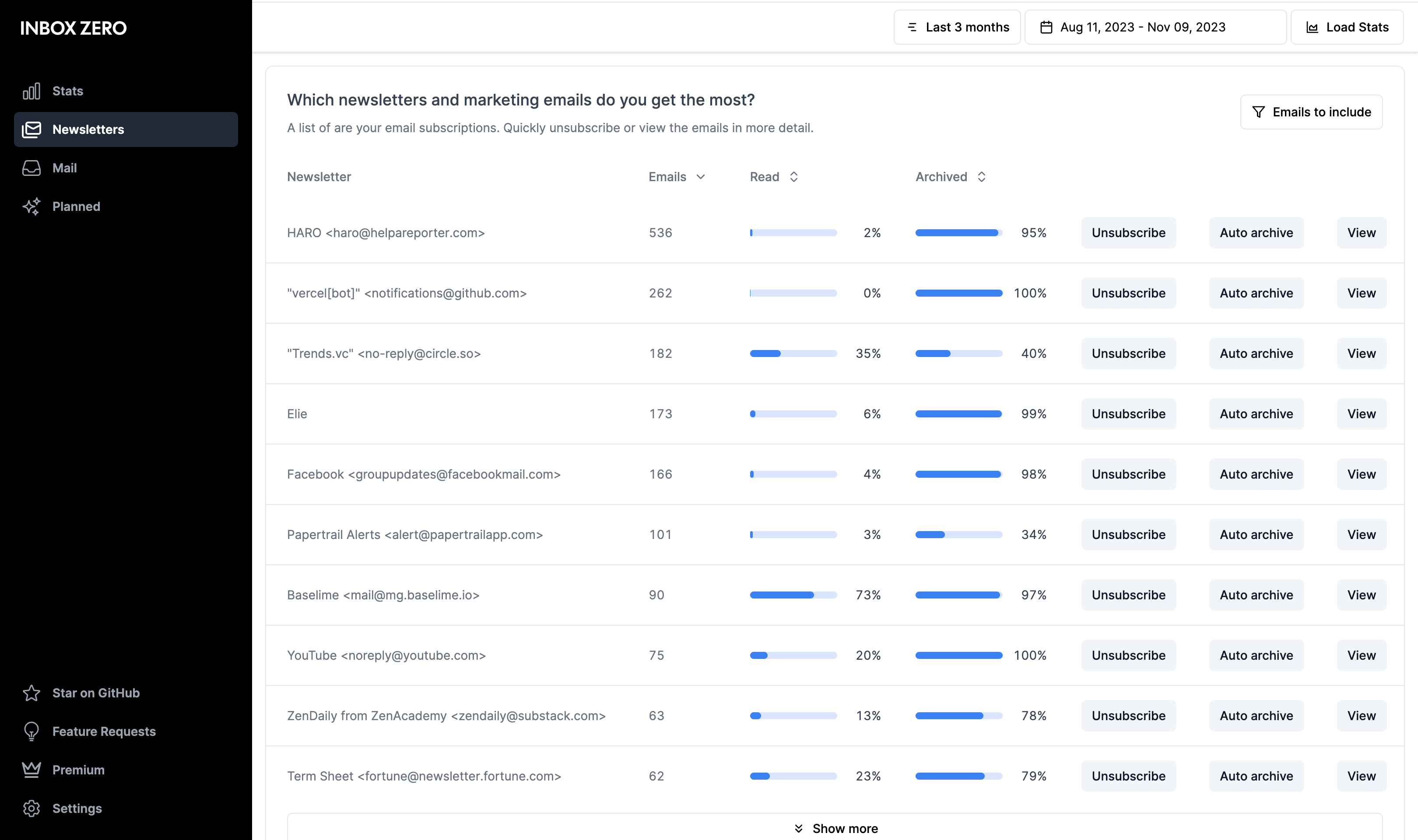
Task: Click the Newsletters sidebar icon
Action: click(33, 129)
